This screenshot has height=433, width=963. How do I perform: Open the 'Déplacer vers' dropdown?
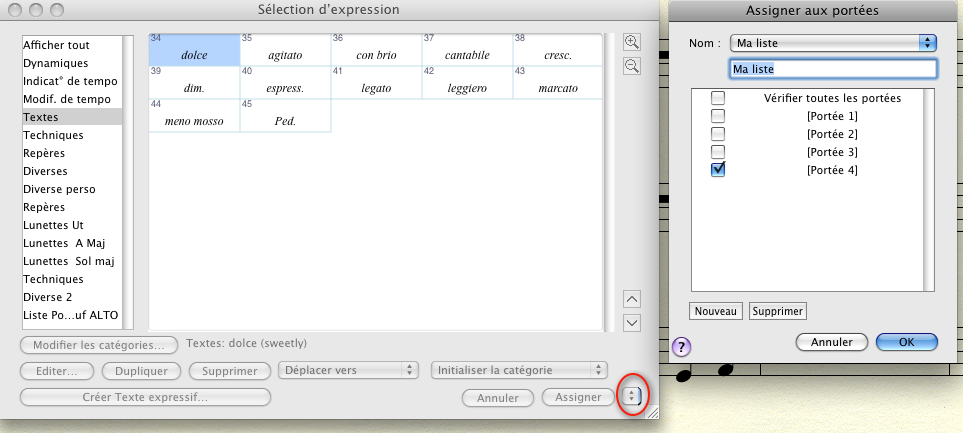348,370
